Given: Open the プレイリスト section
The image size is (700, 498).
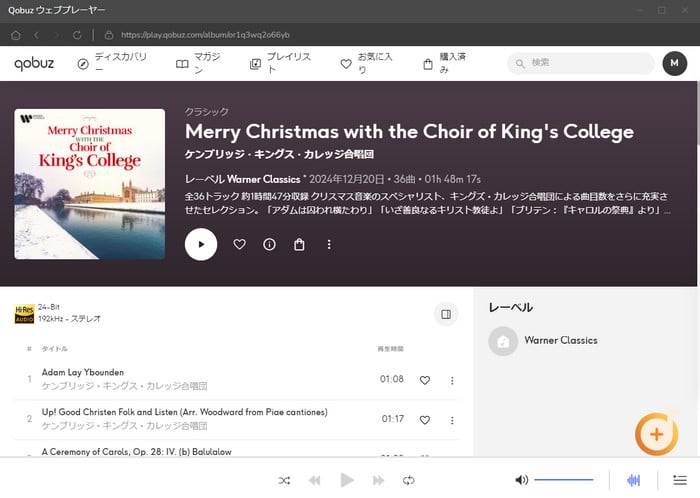Looking at the screenshot, I should coord(280,63).
